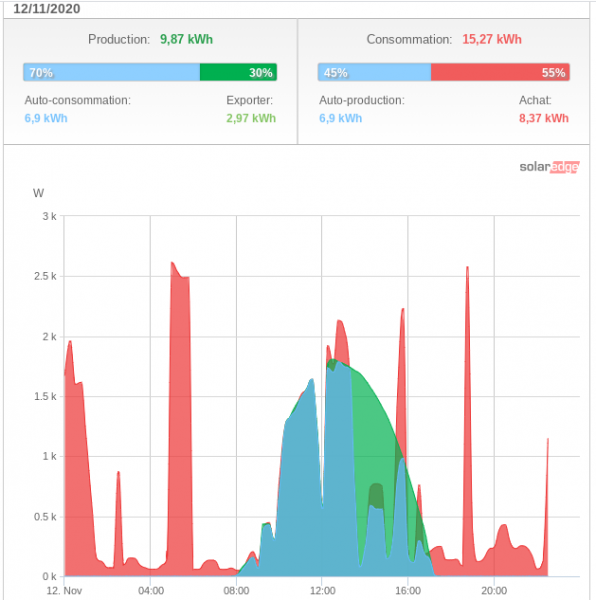
Task: Click the green 30% export bar segment
Action: coord(238,72)
